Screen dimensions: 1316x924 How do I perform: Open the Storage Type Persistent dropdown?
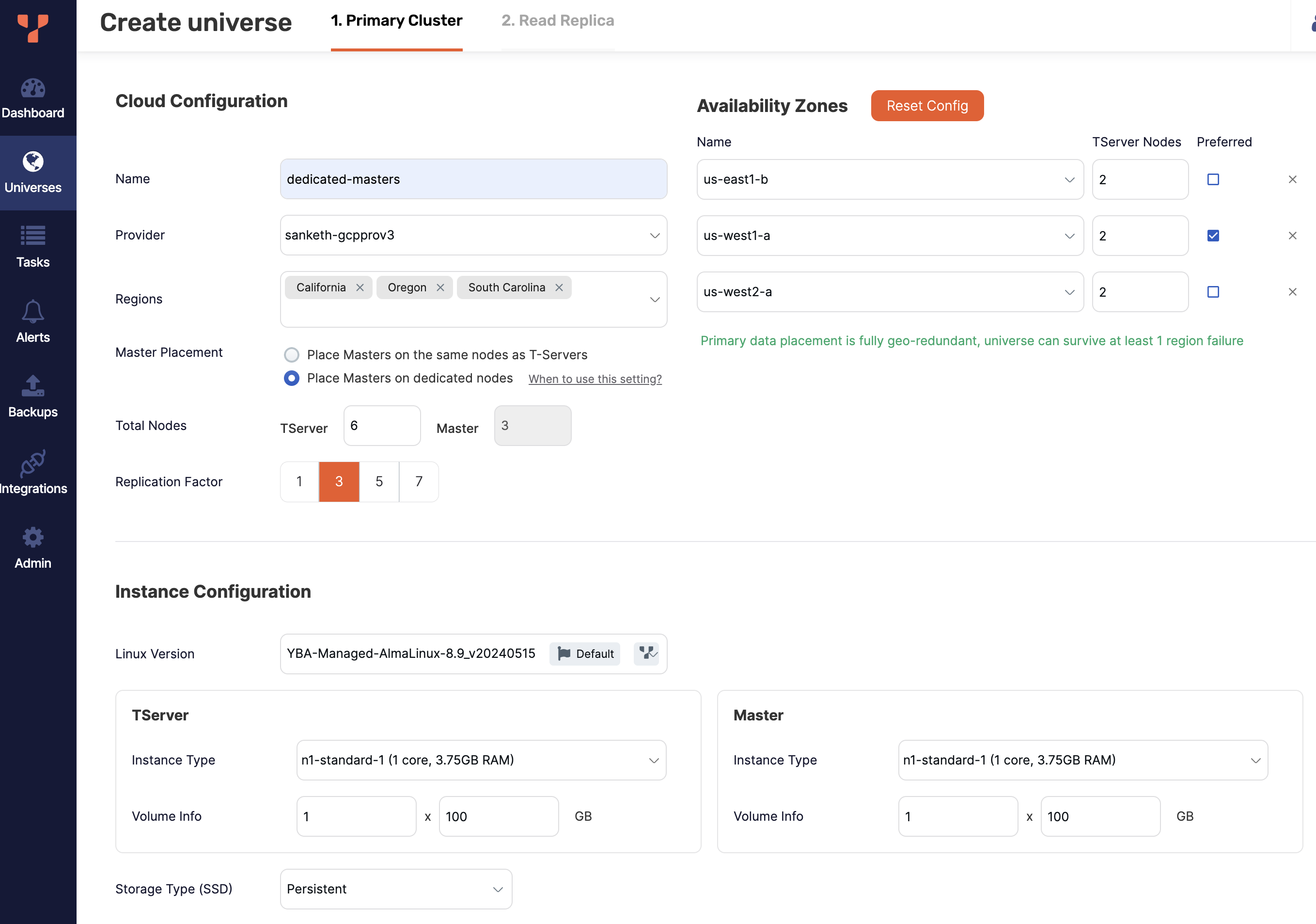[498, 889]
